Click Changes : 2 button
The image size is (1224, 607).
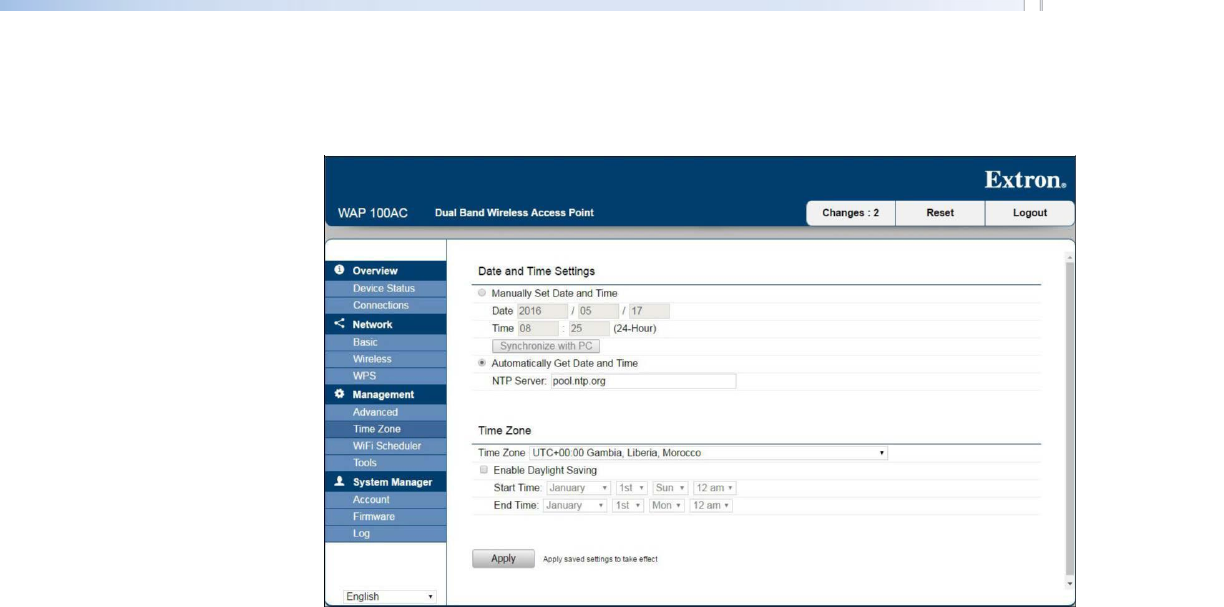851,213
